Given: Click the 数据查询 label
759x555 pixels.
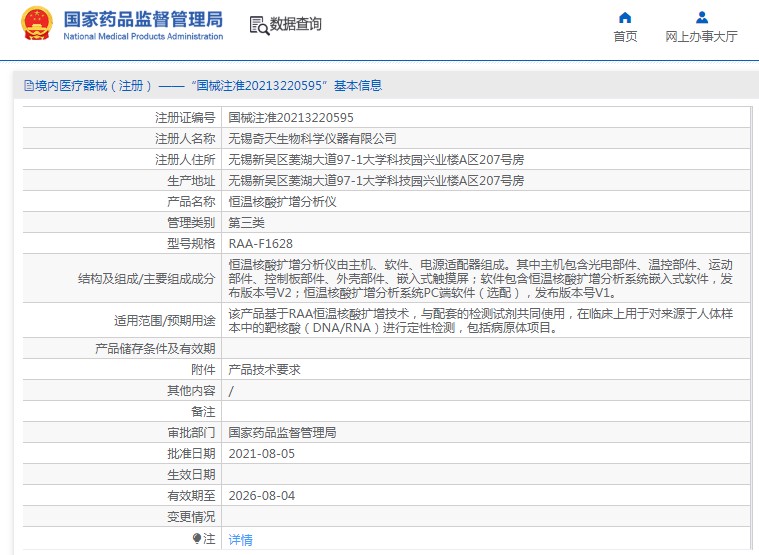Looking at the screenshot, I should point(295,24).
